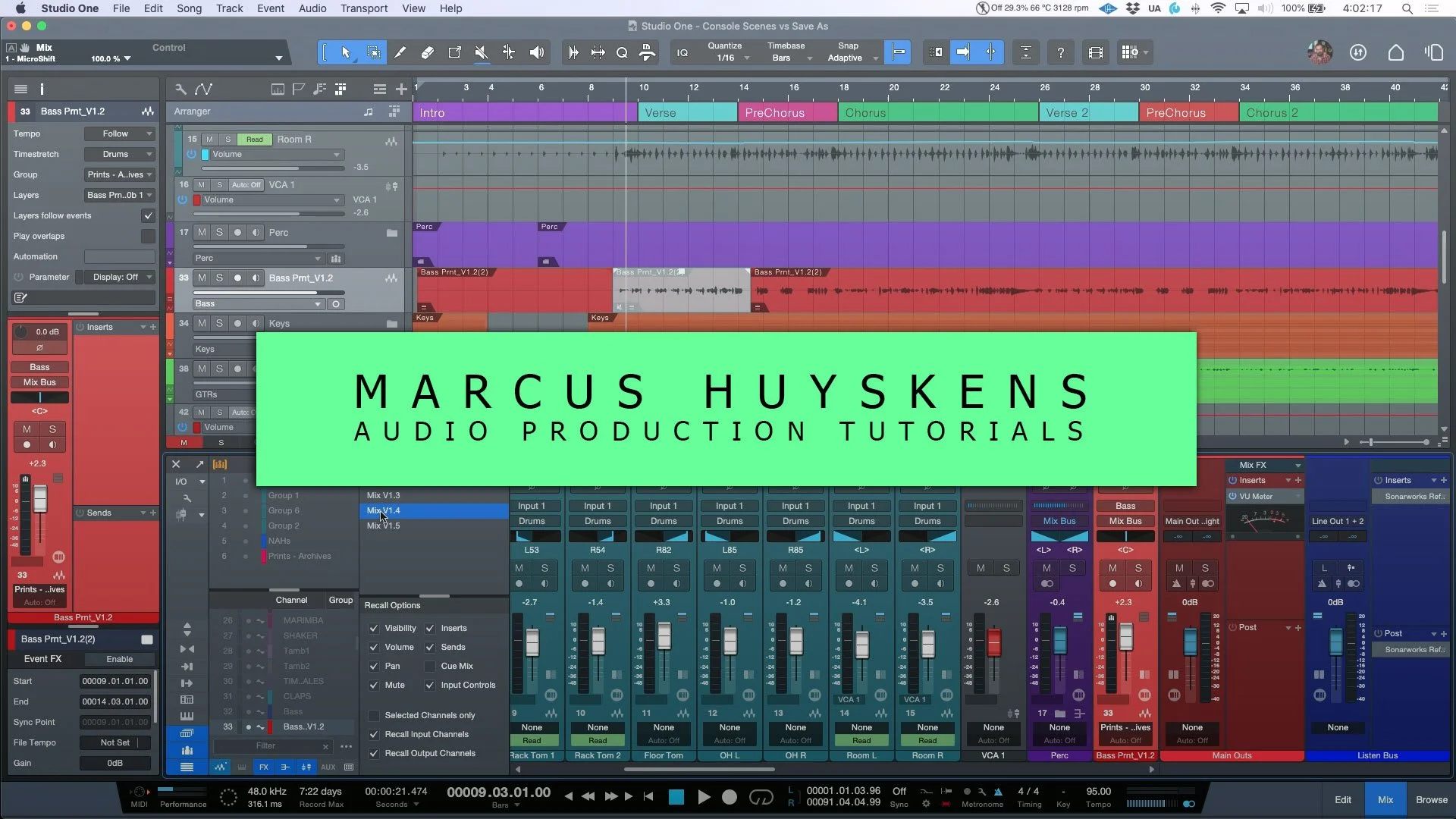Select the Mute tool in the toolbar

[481, 52]
